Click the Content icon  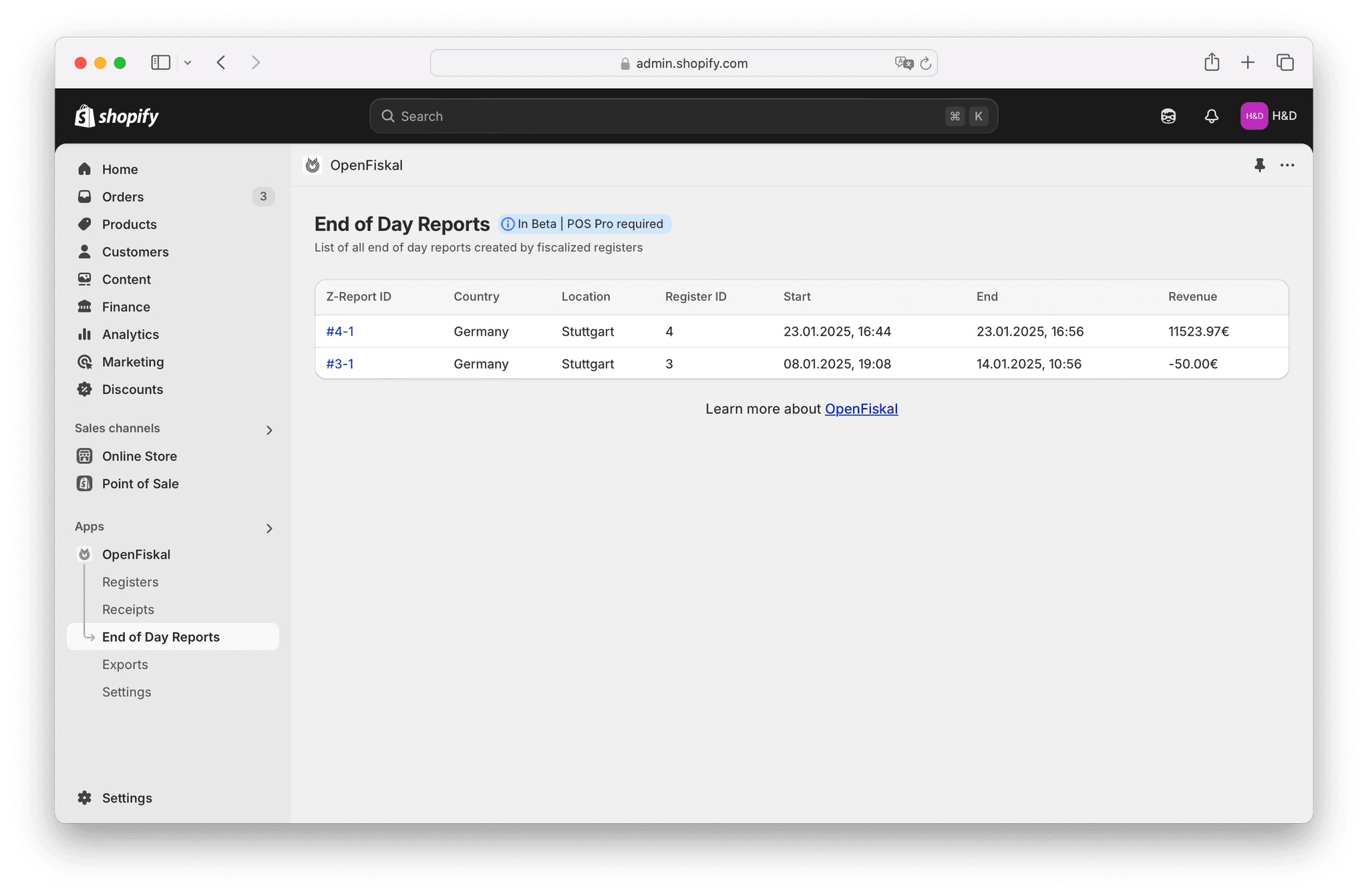(x=84, y=279)
